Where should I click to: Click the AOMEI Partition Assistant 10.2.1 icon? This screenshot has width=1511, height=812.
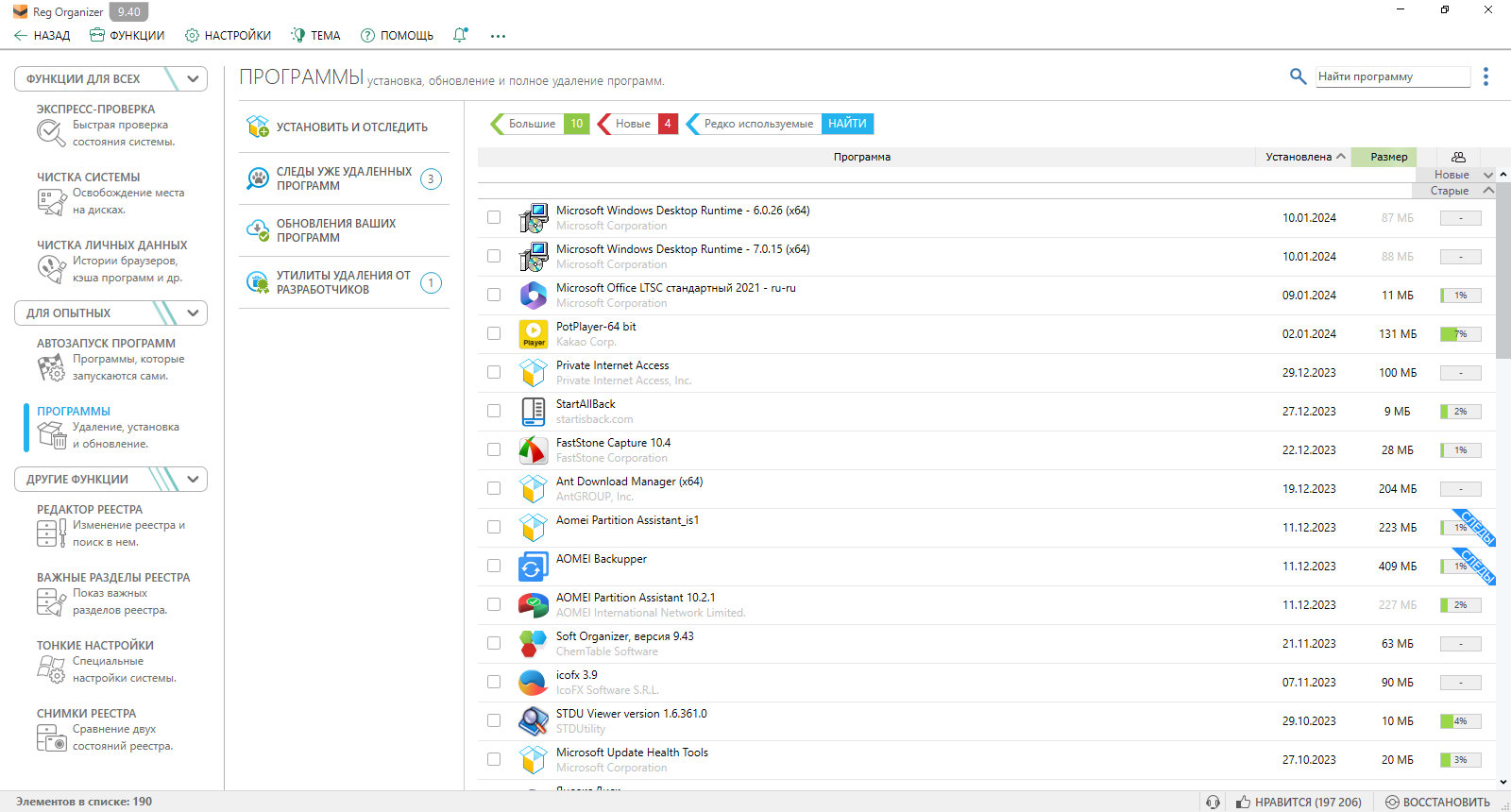pyautogui.click(x=534, y=605)
